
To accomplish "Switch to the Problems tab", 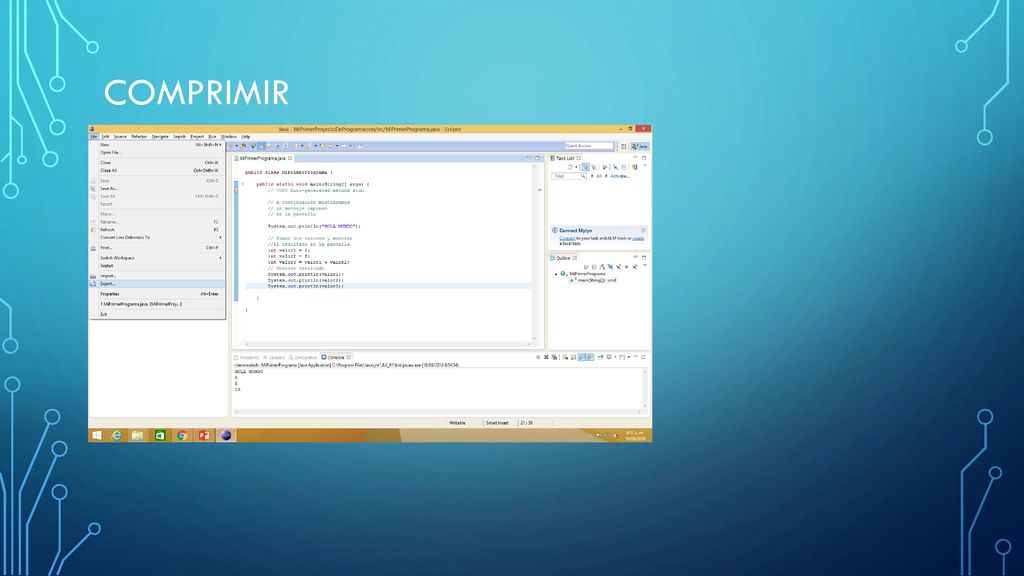I will [x=248, y=357].
